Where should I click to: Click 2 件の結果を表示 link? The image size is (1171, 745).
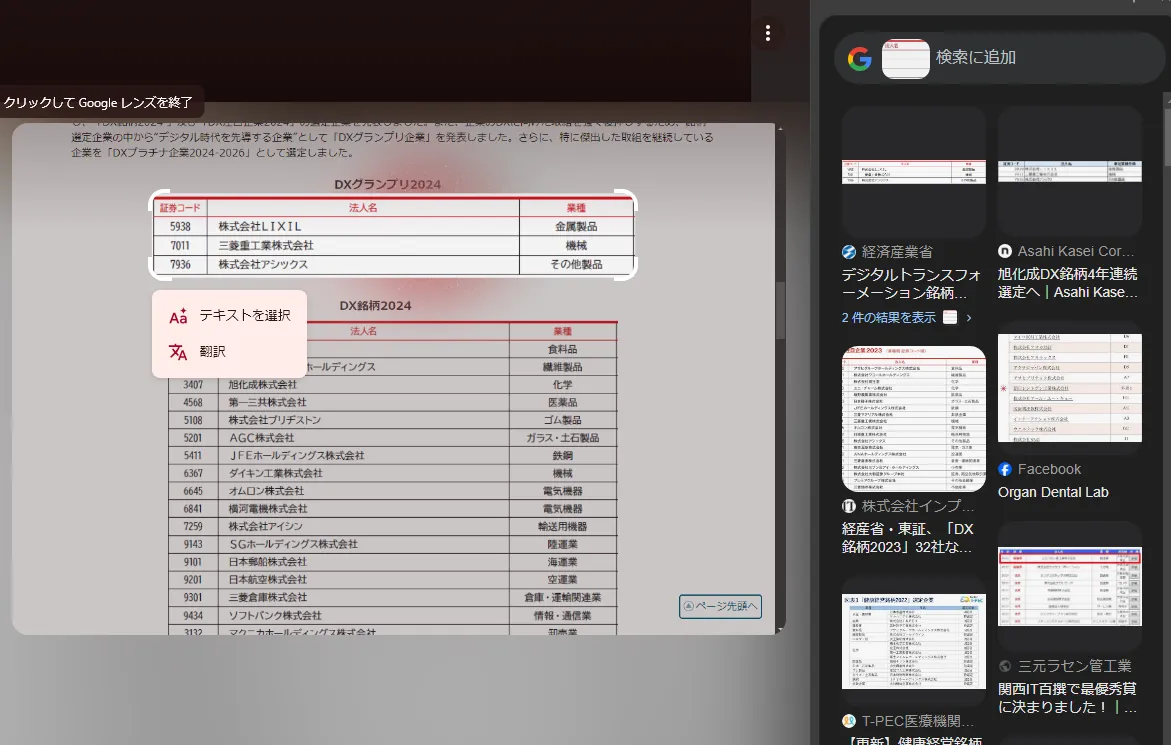pos(888,317)
